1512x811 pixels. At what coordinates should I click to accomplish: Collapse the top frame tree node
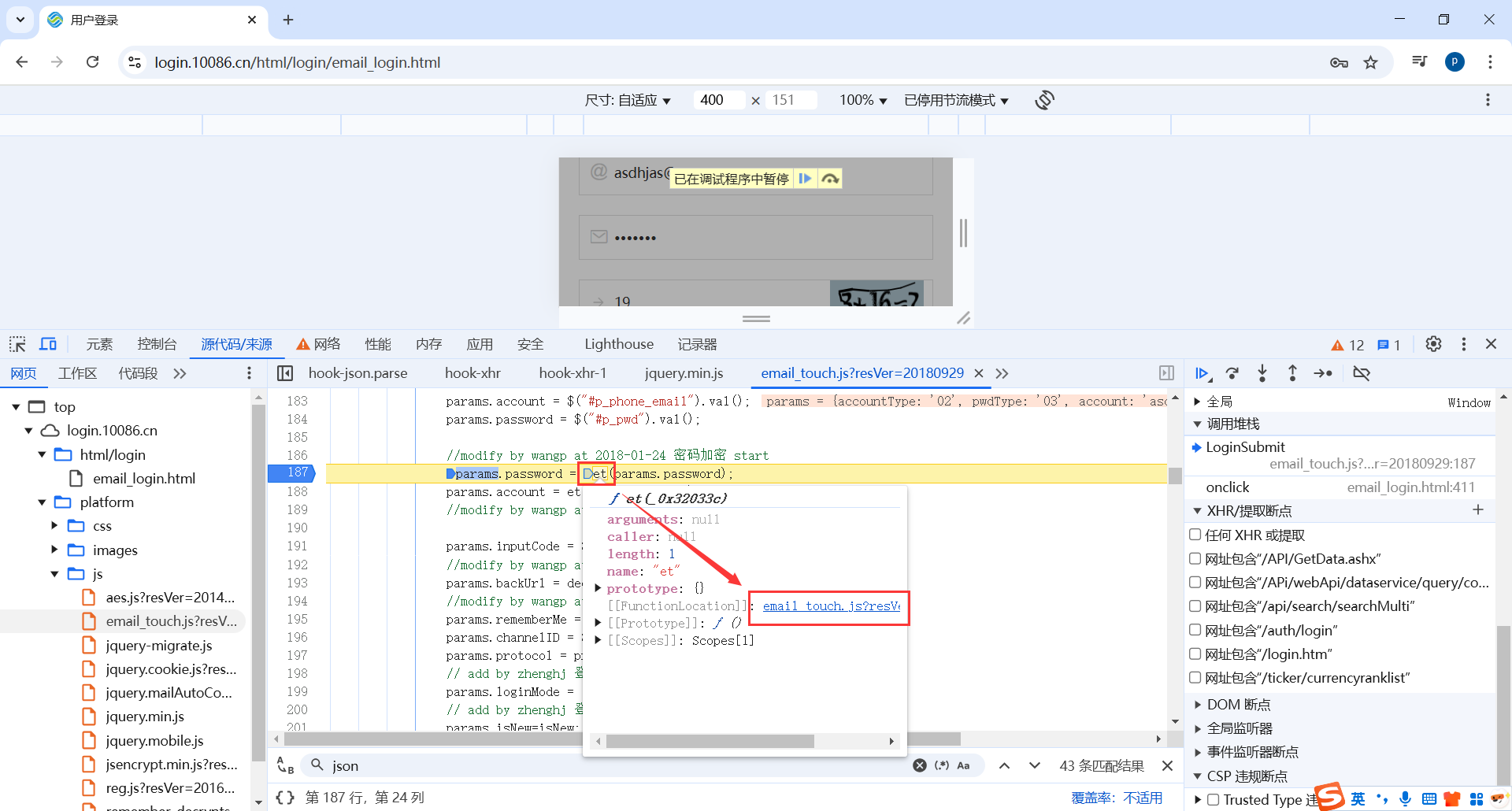click(x=16, y=407)
